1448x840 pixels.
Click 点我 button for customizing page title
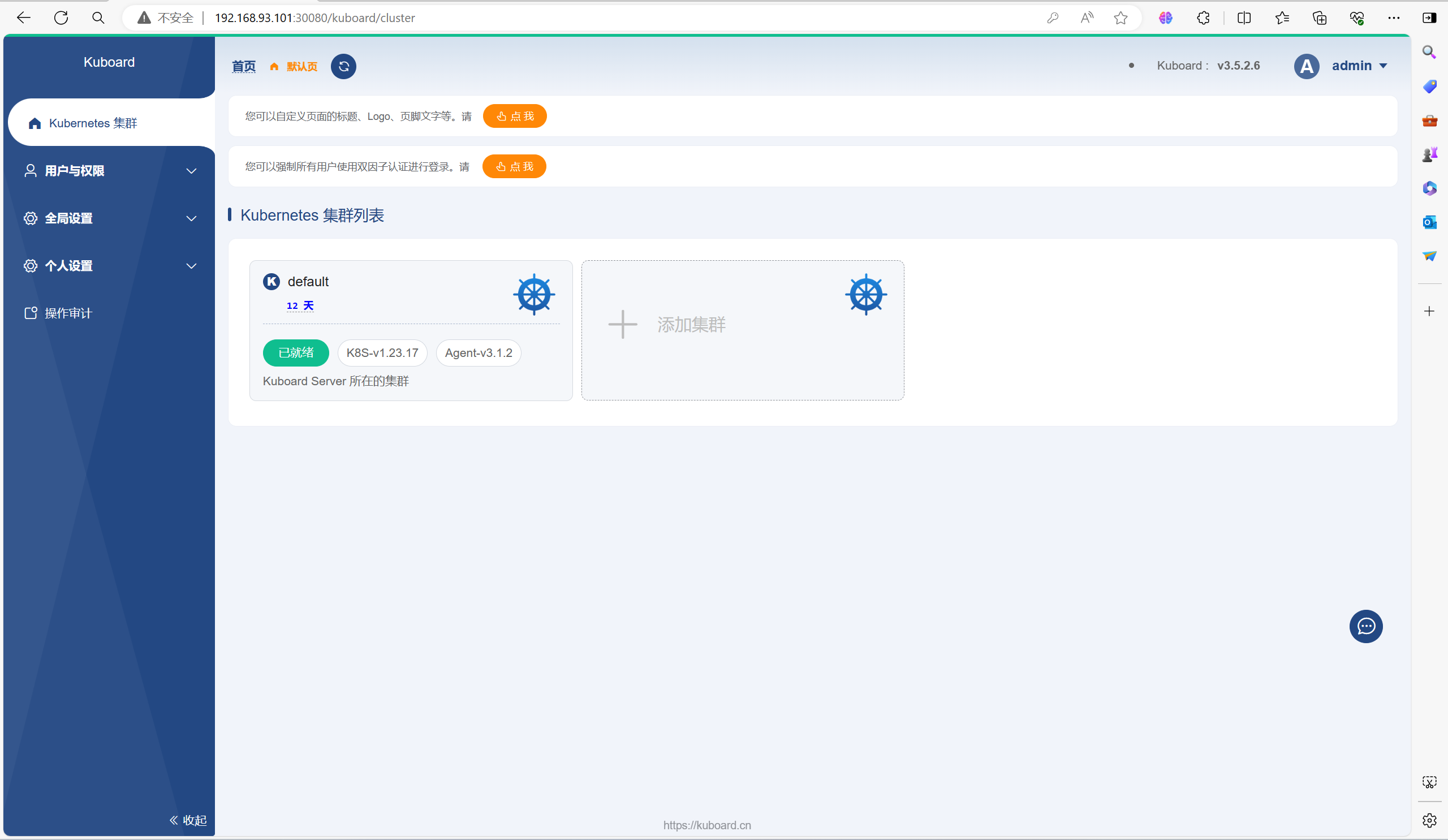click(x=514, y=117)
